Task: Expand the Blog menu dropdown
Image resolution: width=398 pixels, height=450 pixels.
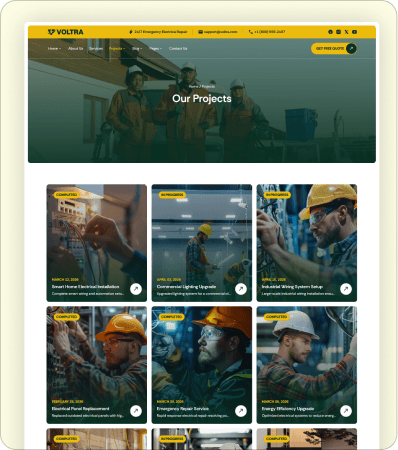Action: [137, 49]
